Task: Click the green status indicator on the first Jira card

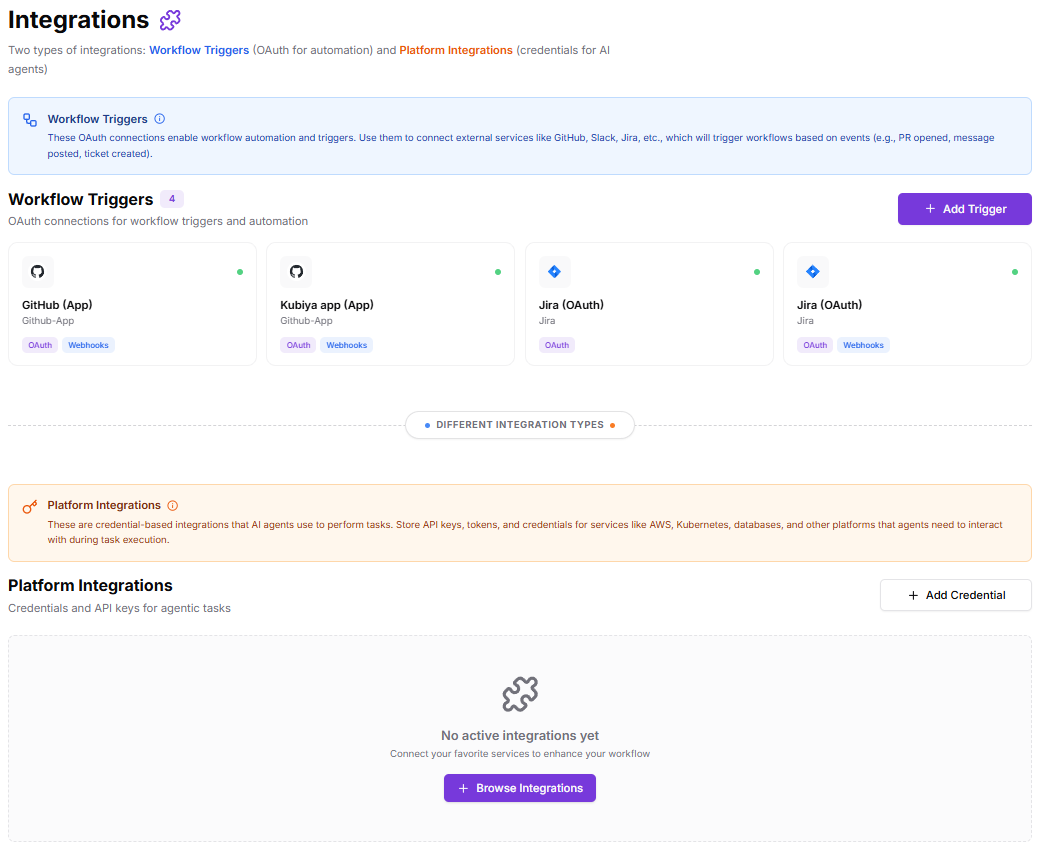Action: pyautogui.click(x=755, y=271)
